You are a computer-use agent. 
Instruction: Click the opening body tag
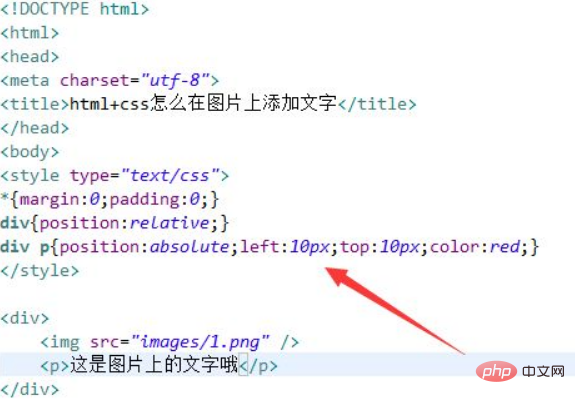coord(30,152)
